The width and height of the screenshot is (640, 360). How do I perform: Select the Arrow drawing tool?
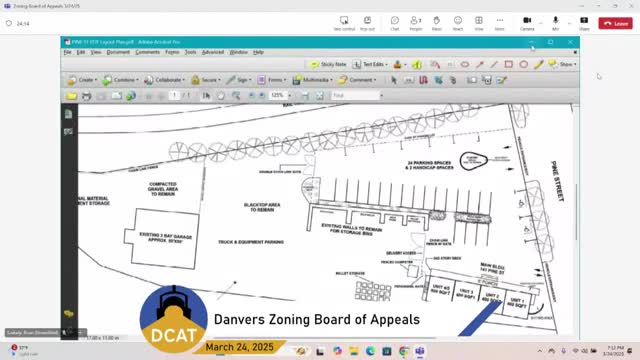[x=480, y=64]
